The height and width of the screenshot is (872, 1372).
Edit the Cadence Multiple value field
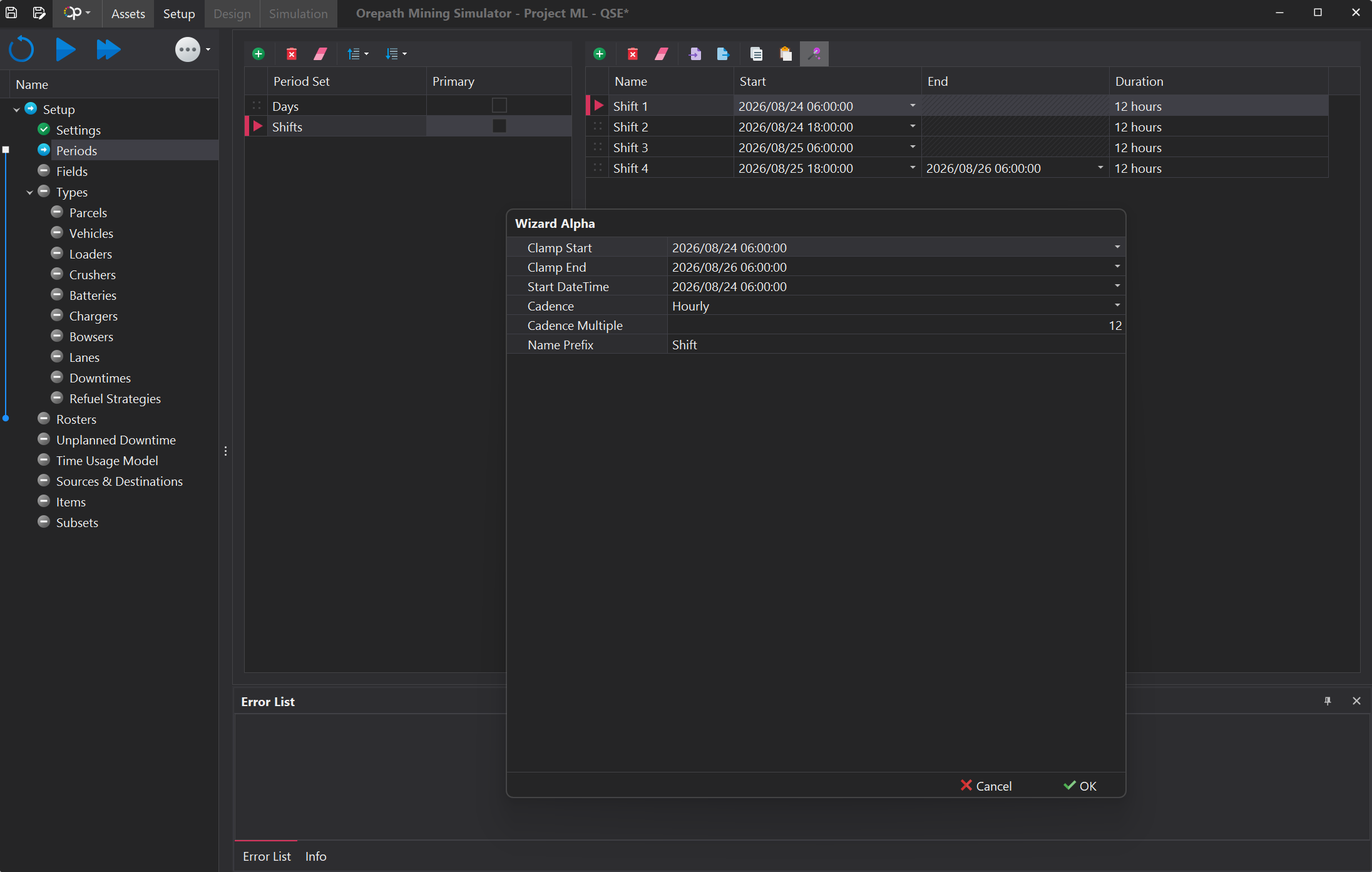pos(896,325)
